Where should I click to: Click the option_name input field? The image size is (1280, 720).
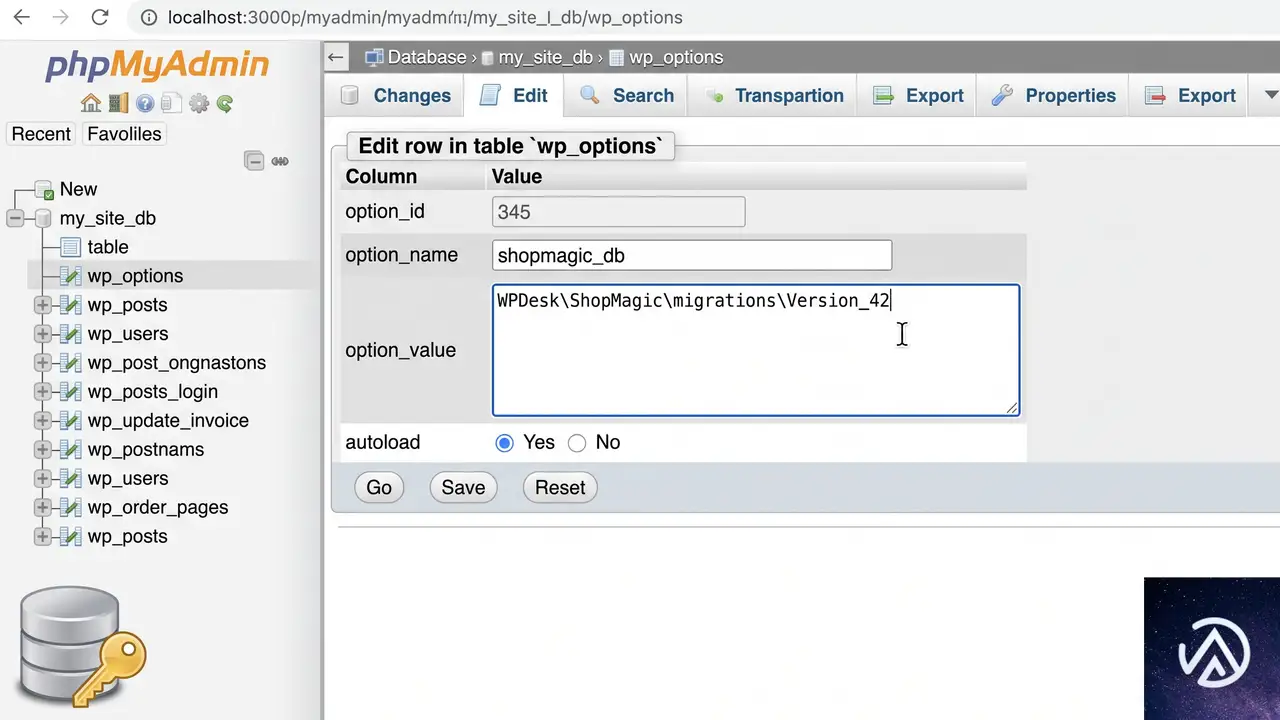coord(692,255)
